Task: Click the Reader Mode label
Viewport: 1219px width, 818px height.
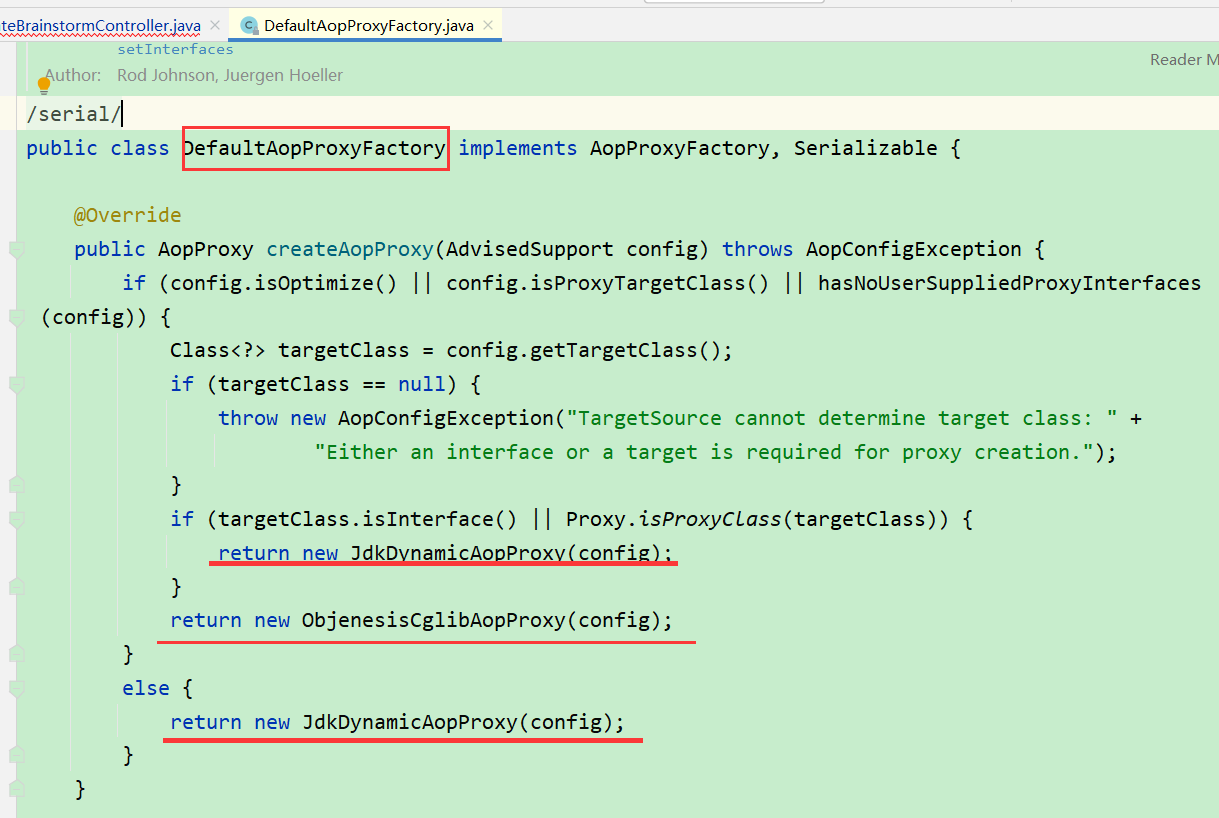Action: [1184, 59]
